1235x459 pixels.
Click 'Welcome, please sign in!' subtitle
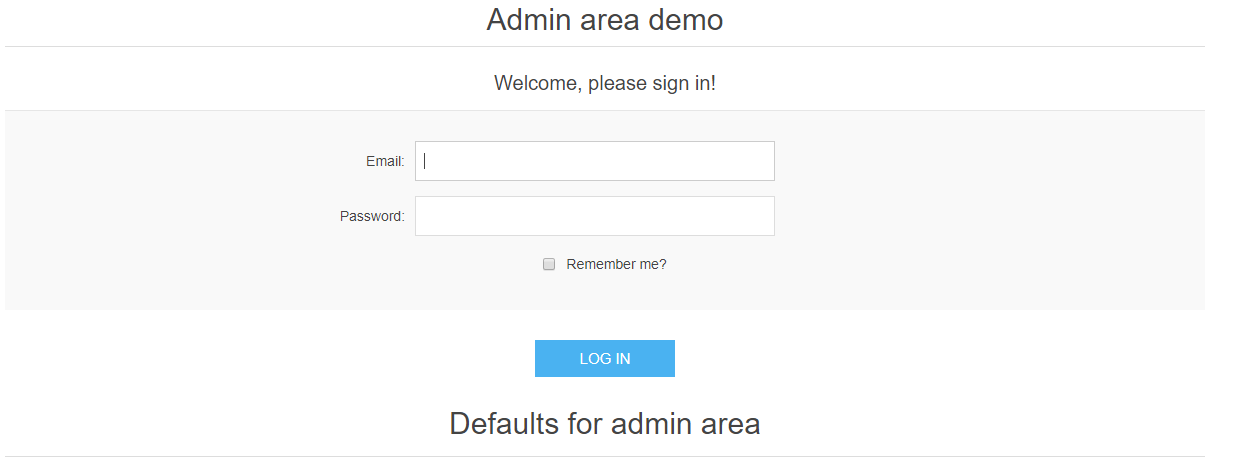pyautogui.click(x=604, y=83)
